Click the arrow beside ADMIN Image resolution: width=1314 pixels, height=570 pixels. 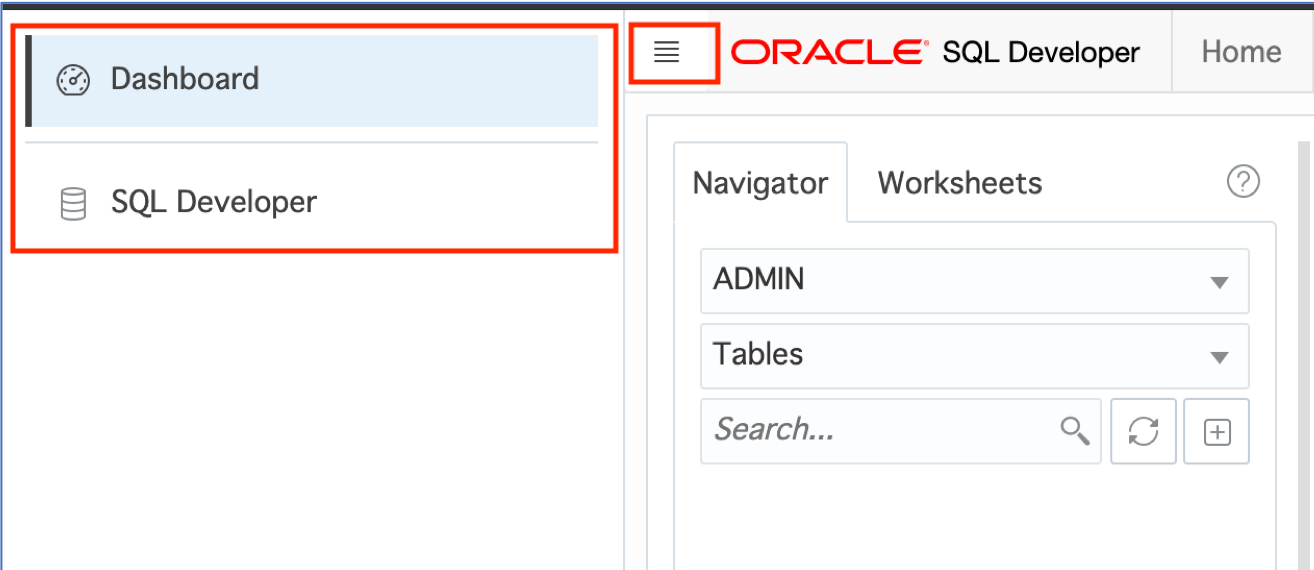pos(1219,282)
